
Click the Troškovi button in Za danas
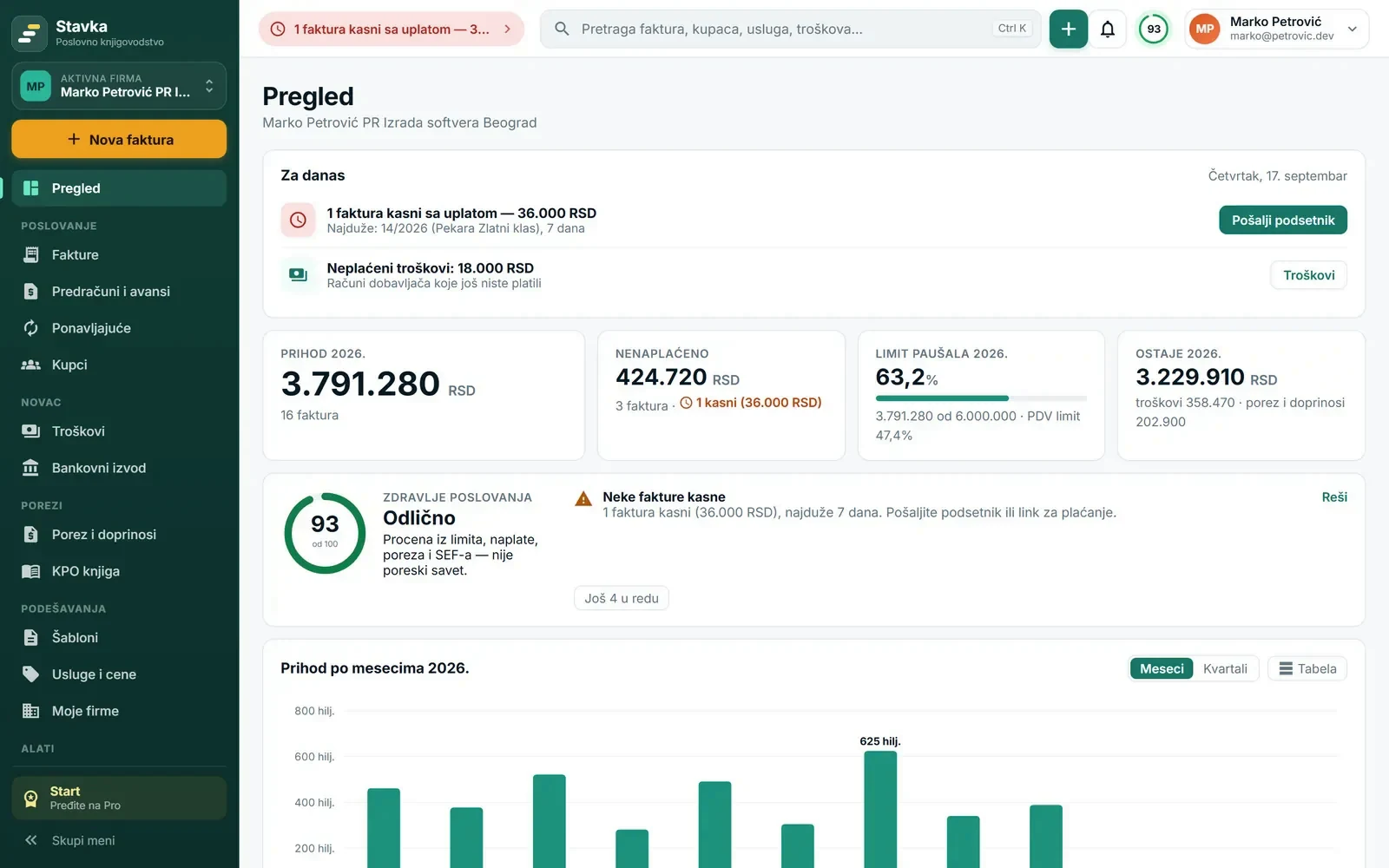(1309, 275)
